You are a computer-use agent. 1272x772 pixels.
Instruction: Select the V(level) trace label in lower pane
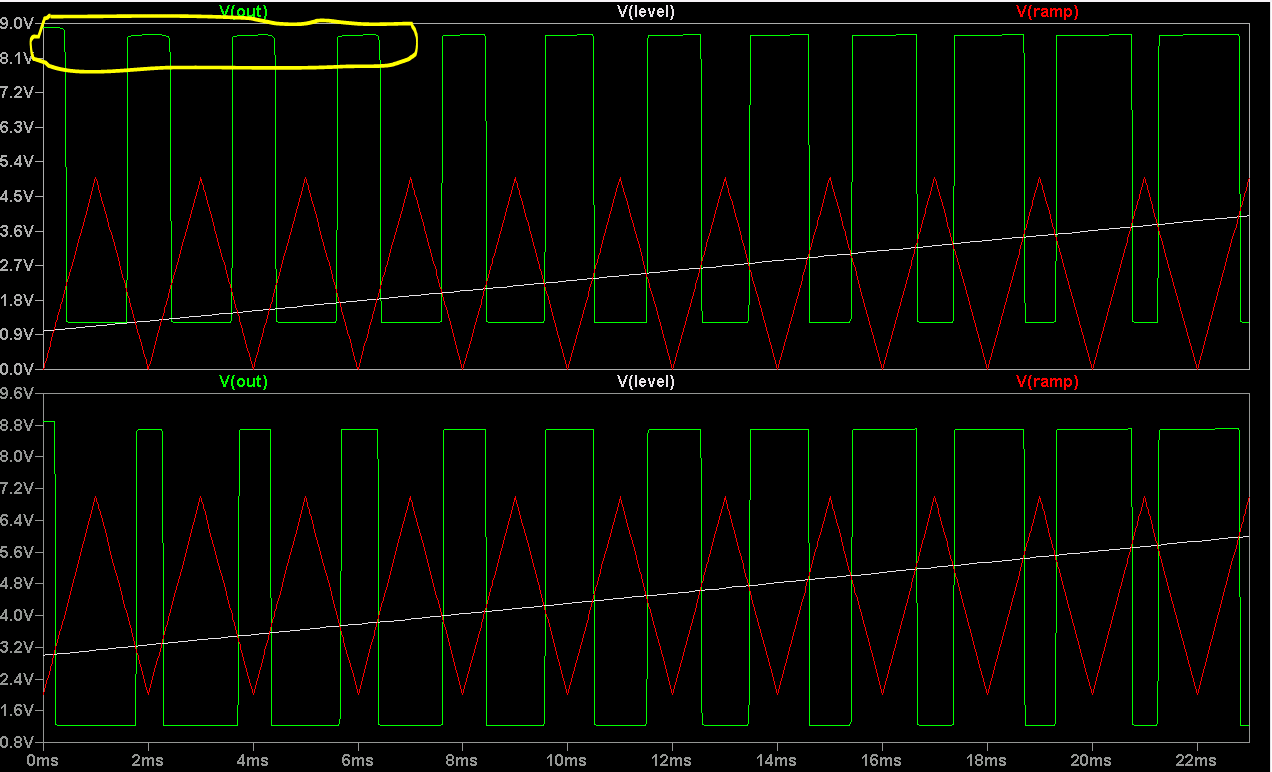click(646, 381)
